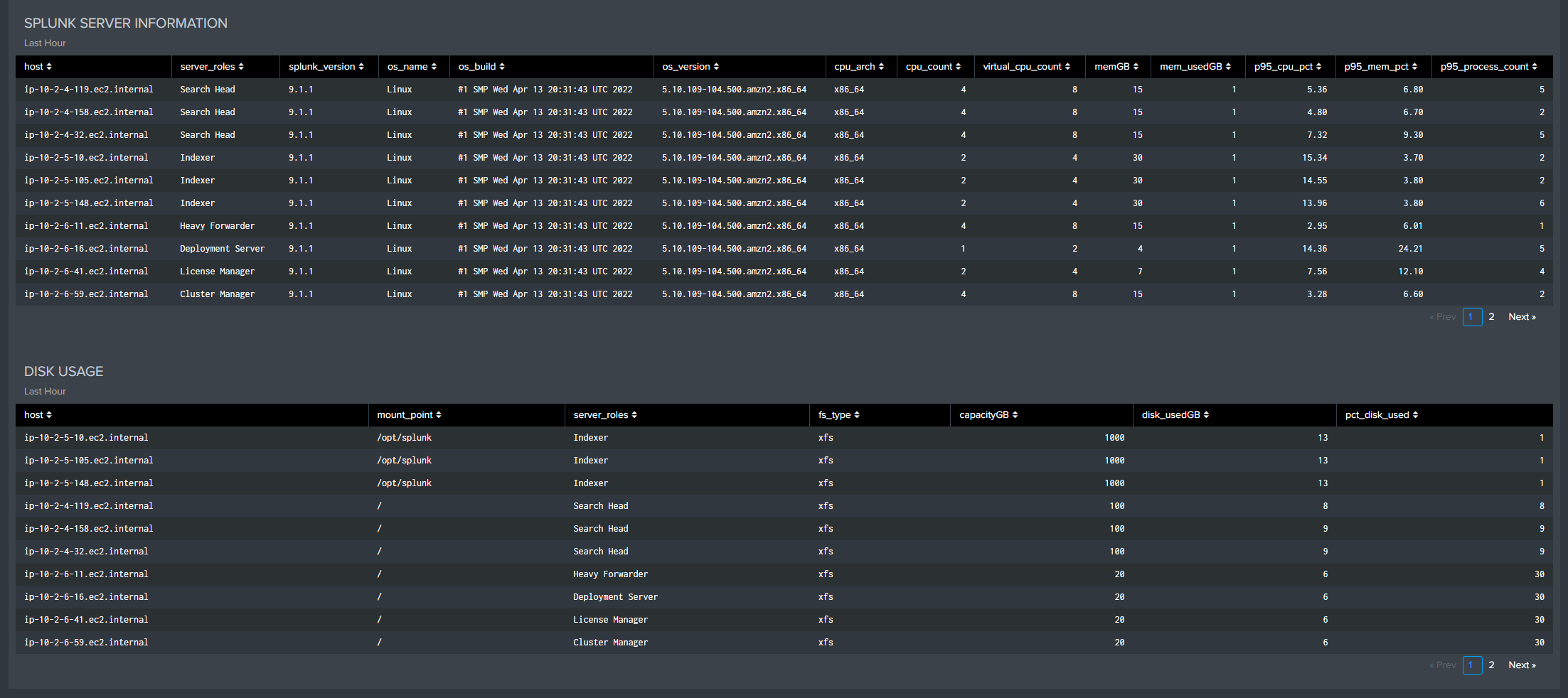Click p95_mem_pct value 9.30

1413,135
